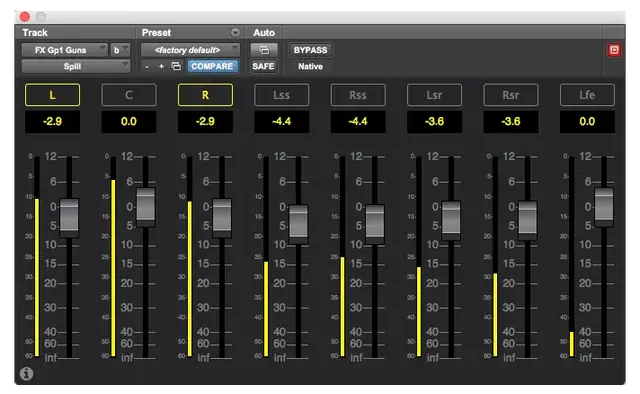Toggle the Lfe channel select button

[587, 95]
